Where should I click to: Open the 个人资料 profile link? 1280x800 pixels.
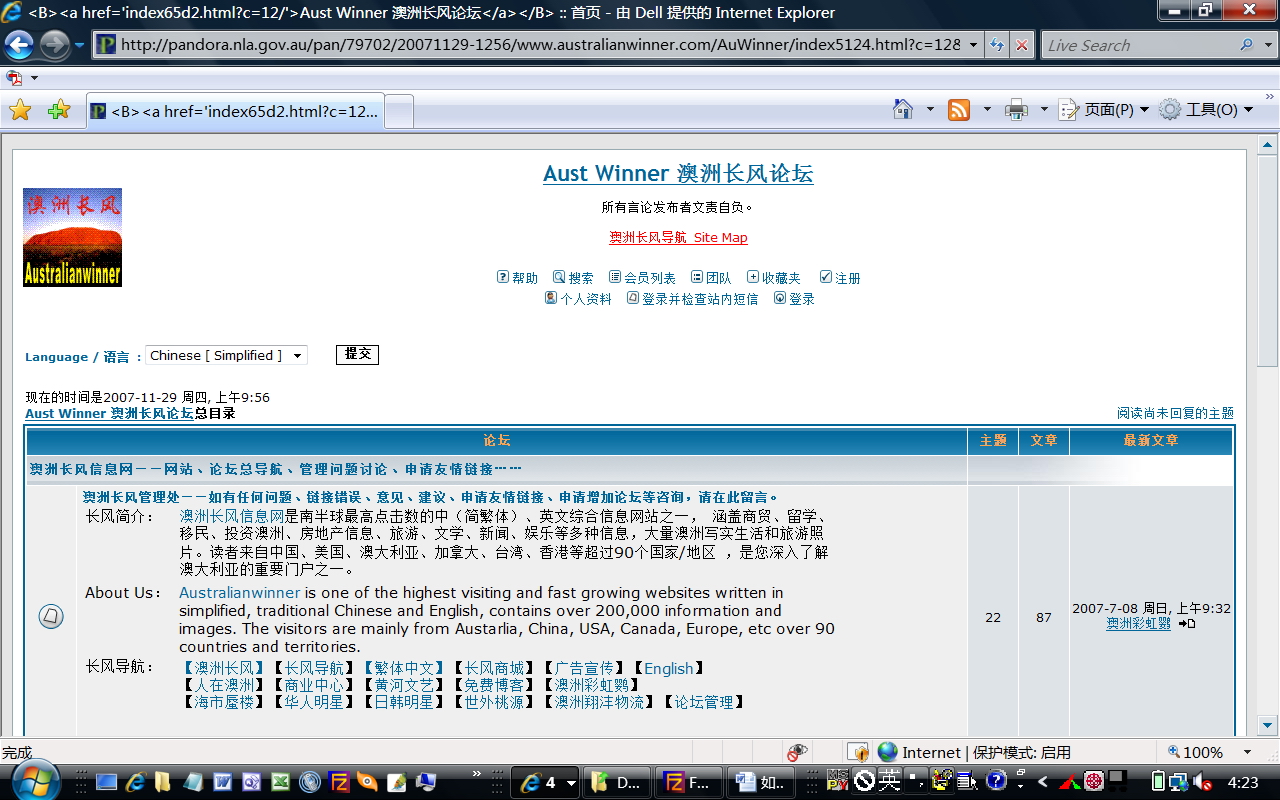(578, 298)
